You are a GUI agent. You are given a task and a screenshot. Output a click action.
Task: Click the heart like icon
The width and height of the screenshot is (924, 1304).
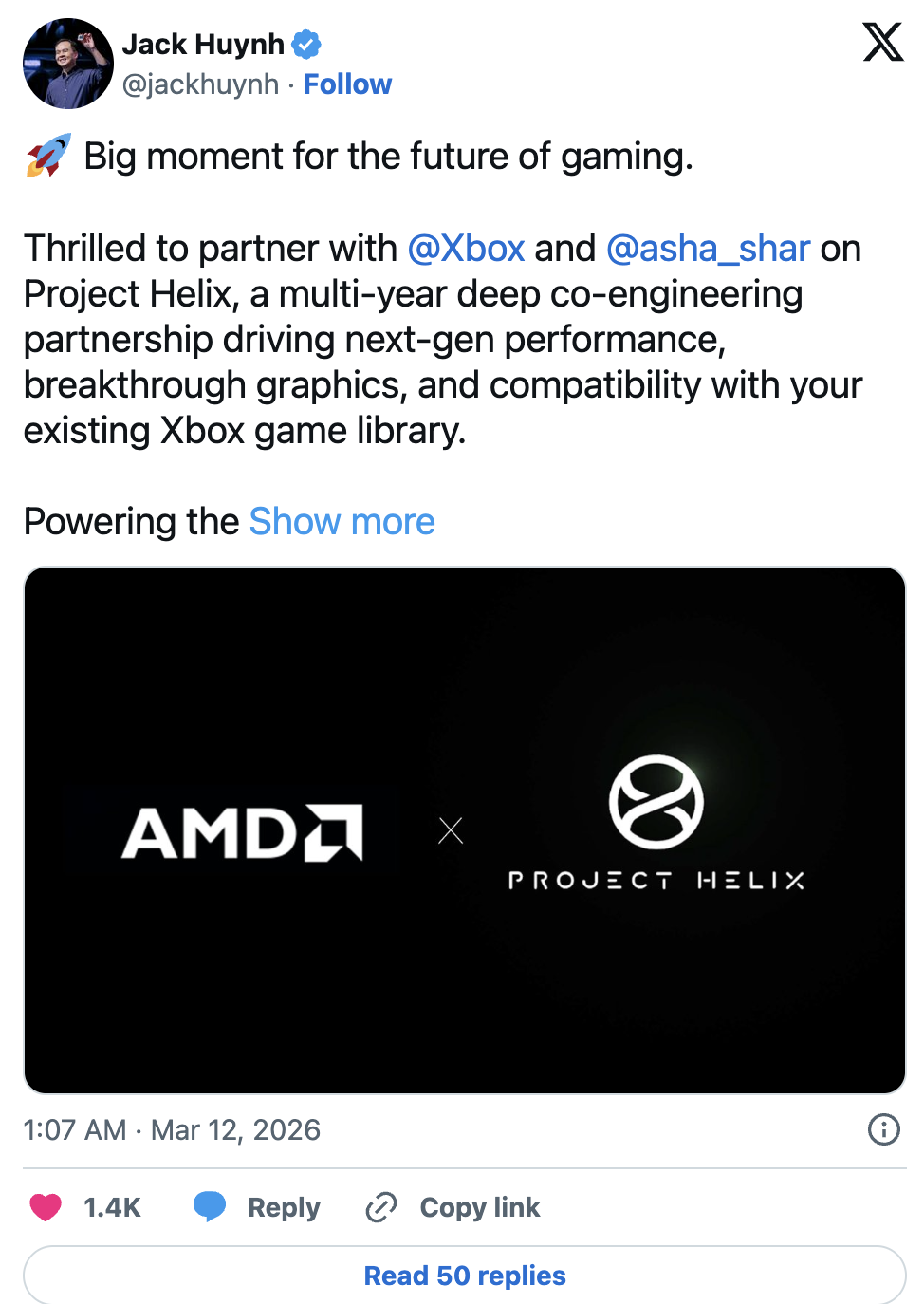click(x=46, y=1207)
